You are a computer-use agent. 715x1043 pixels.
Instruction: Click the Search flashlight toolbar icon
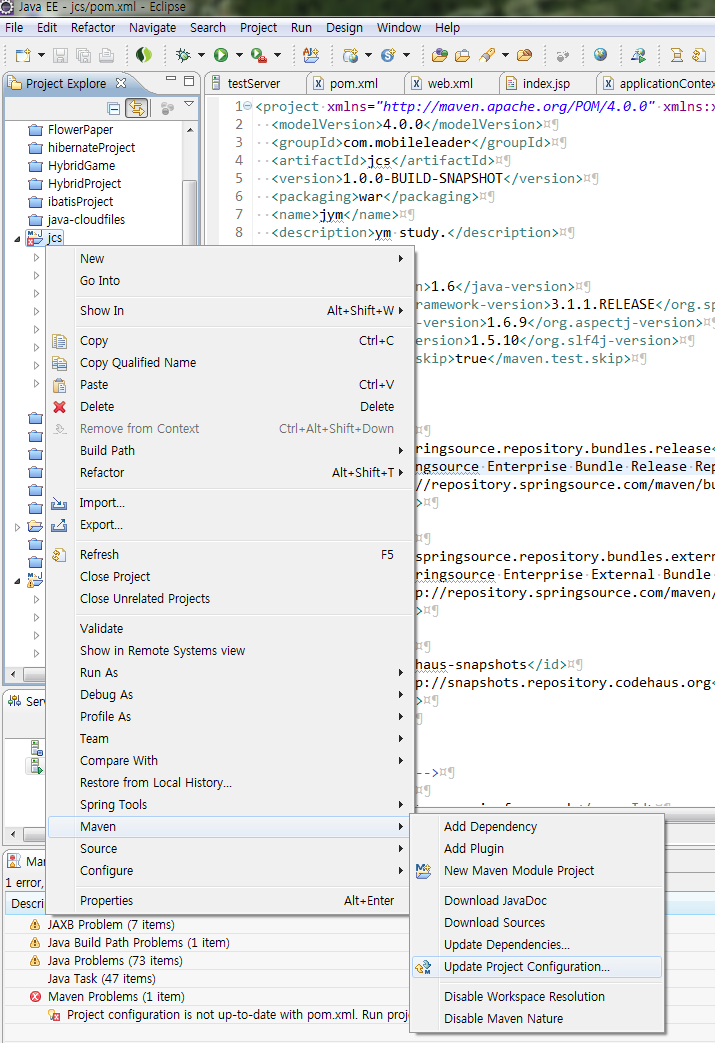tap(487, 55)
